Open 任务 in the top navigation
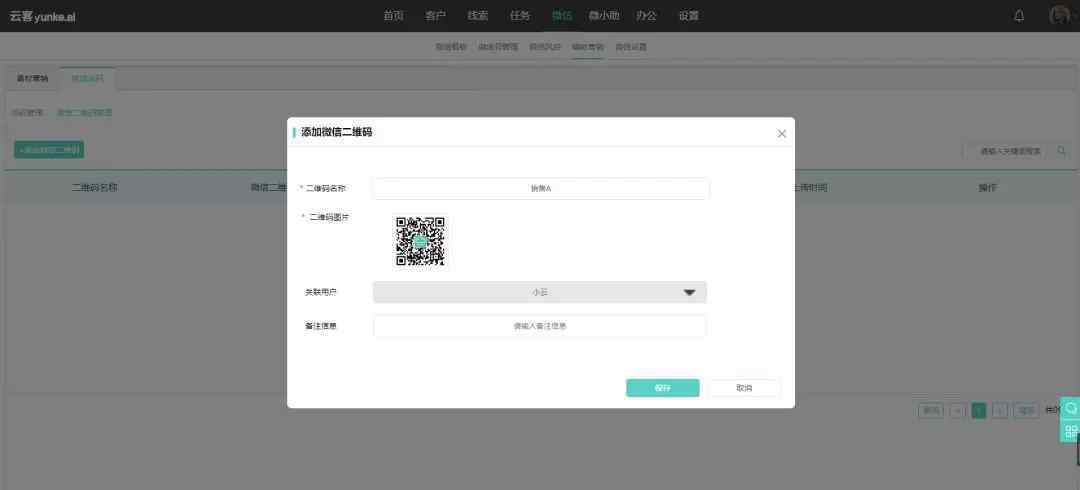This screenshot has width=1080, height=490. click(519, 16)
